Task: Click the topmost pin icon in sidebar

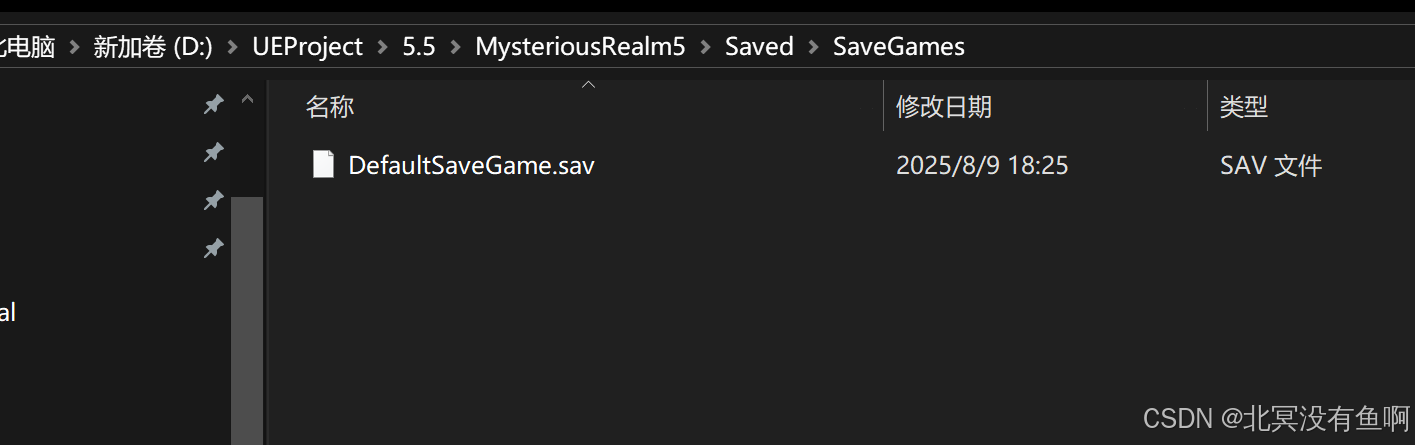Action: (213, 104)
